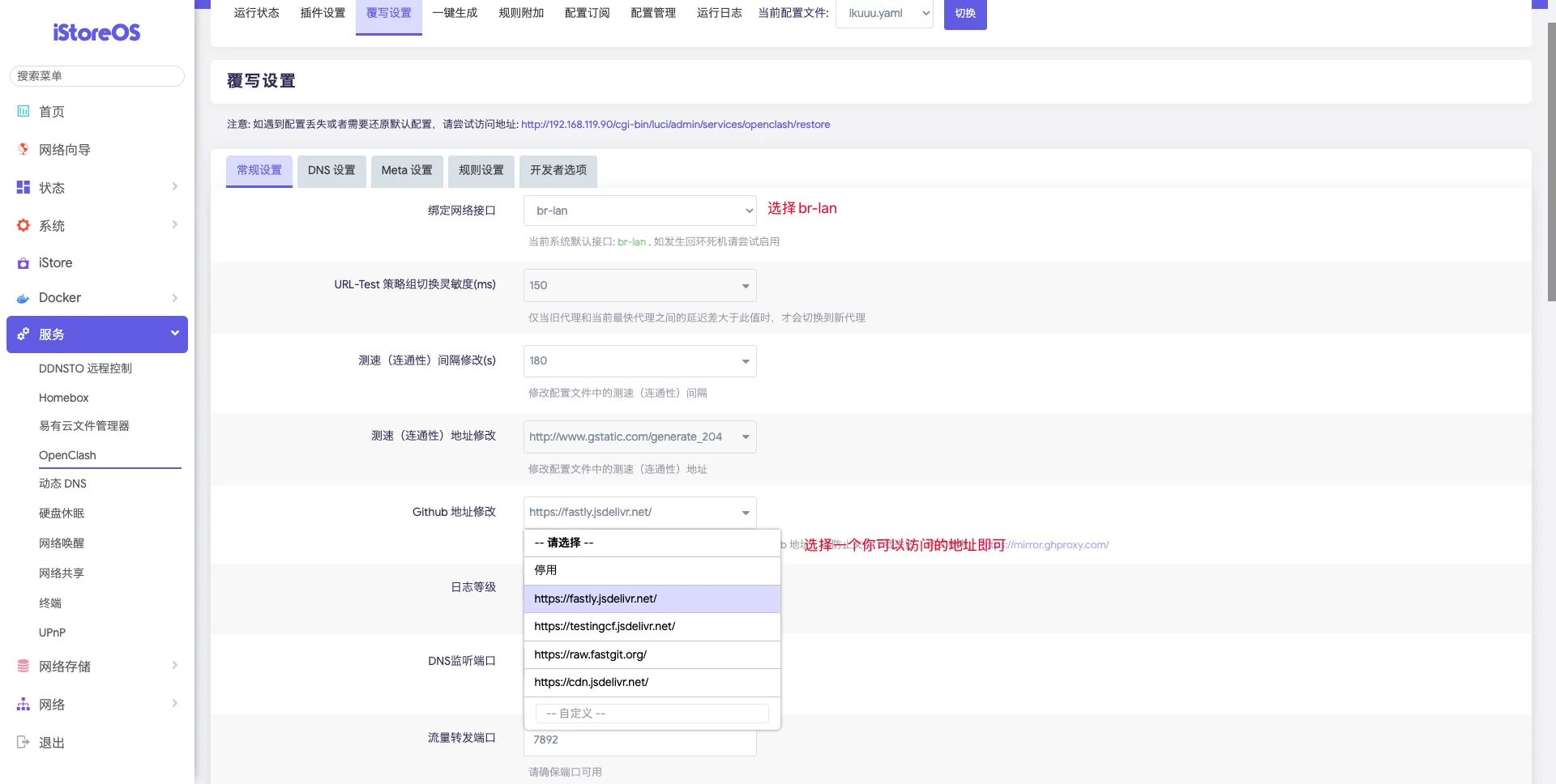Click the Status (状态) grid icon

coord(24,187)
